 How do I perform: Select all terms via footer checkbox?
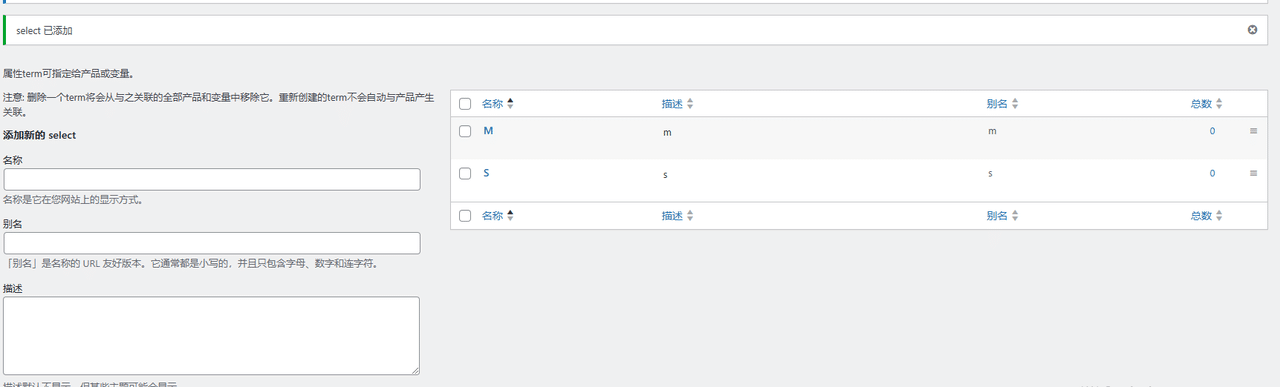point(465,215)
